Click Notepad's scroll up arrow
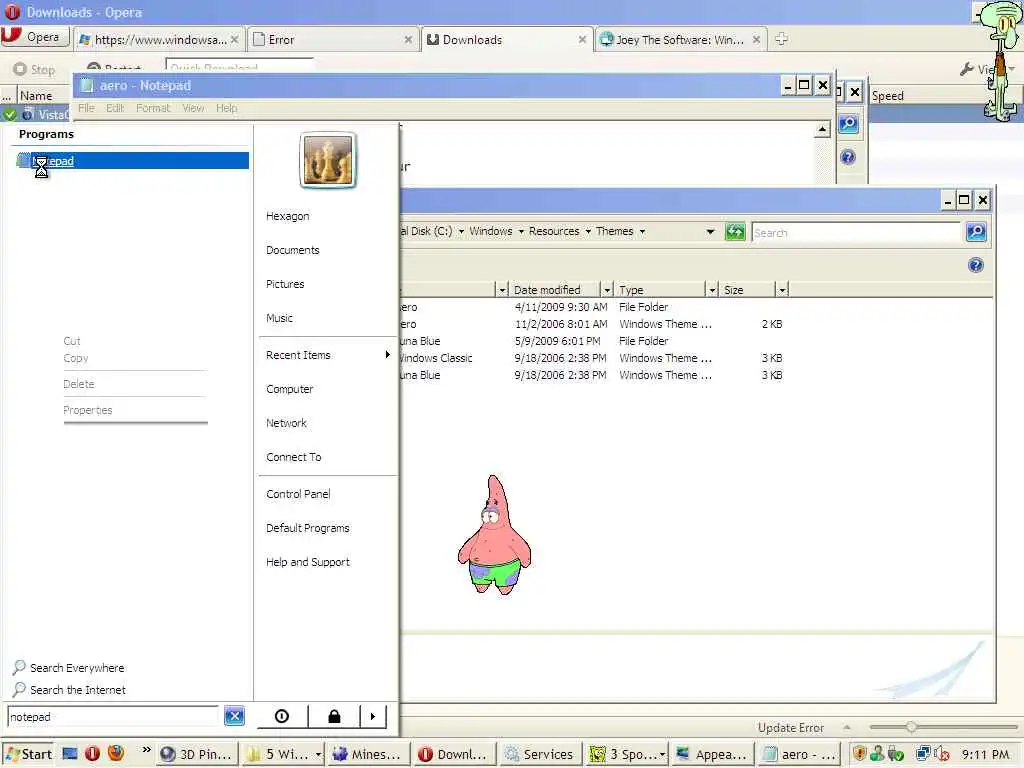Screen dimensions: 1024x768 coord(822,129)
